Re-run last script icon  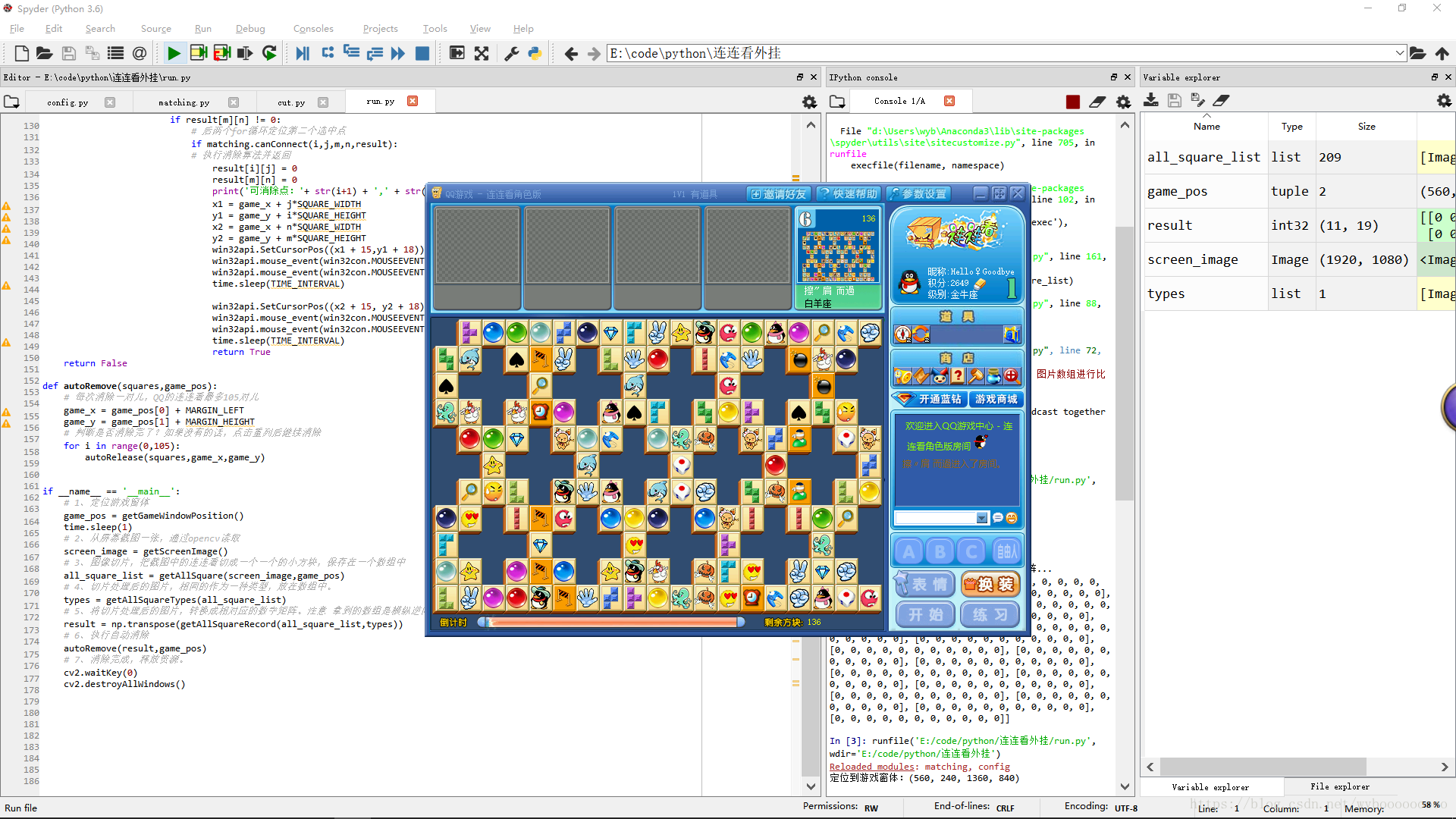click(x=269, y=53)
